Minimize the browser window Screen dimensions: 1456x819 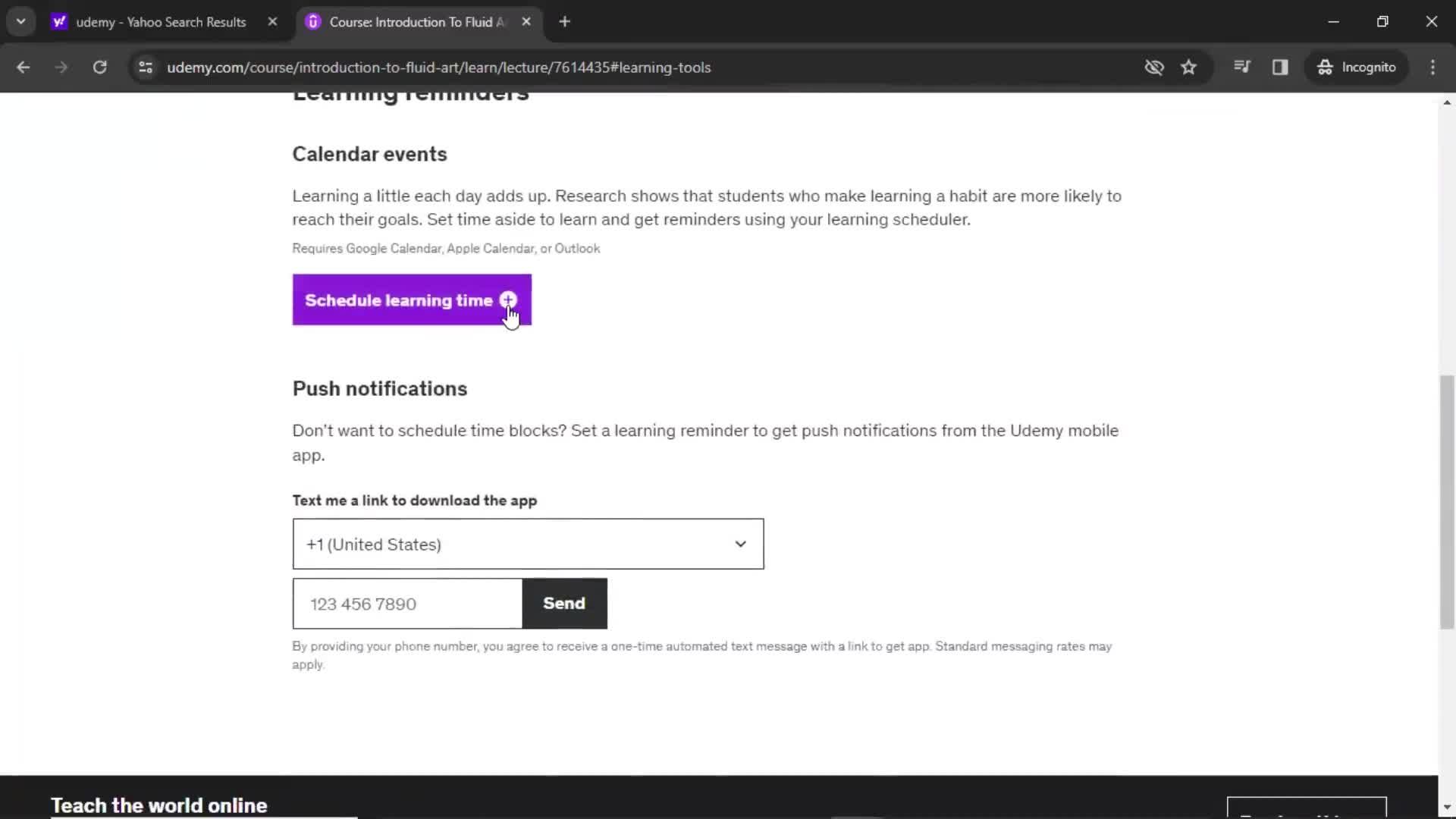(1333, 22)
